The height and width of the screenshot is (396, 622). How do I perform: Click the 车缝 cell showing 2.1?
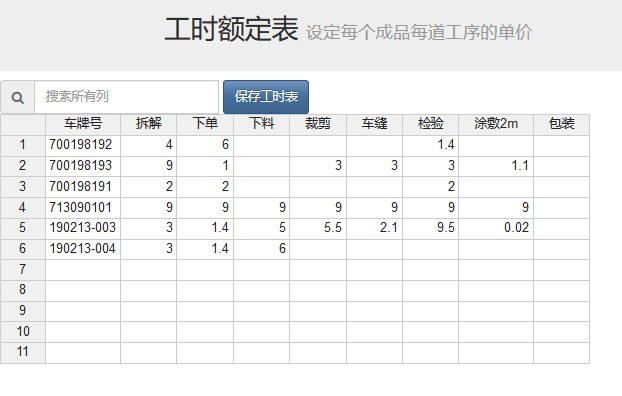[x=374, y=229]
